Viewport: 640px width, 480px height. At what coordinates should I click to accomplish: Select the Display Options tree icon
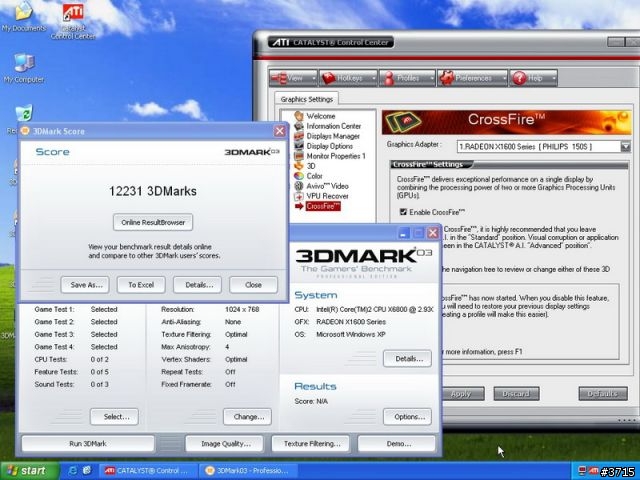coord(299,146)
